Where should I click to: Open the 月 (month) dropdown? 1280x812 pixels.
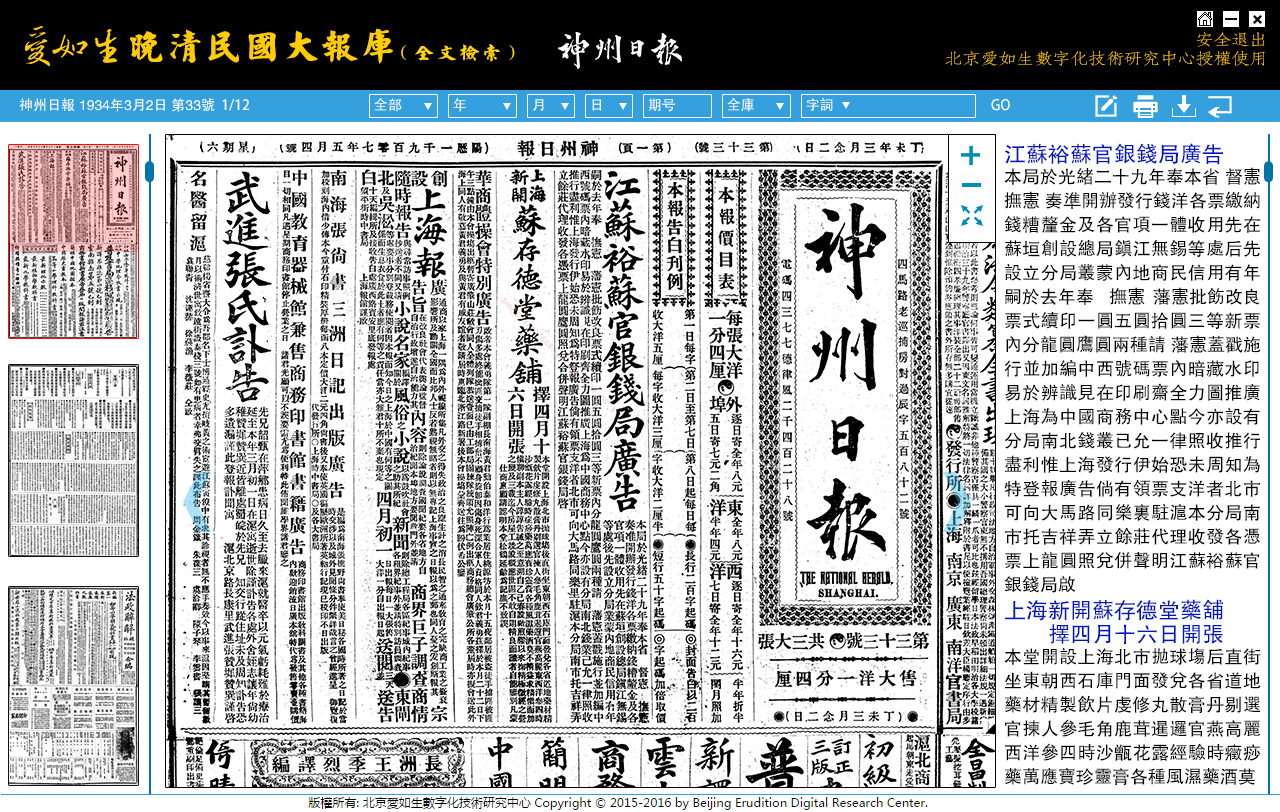550,104
